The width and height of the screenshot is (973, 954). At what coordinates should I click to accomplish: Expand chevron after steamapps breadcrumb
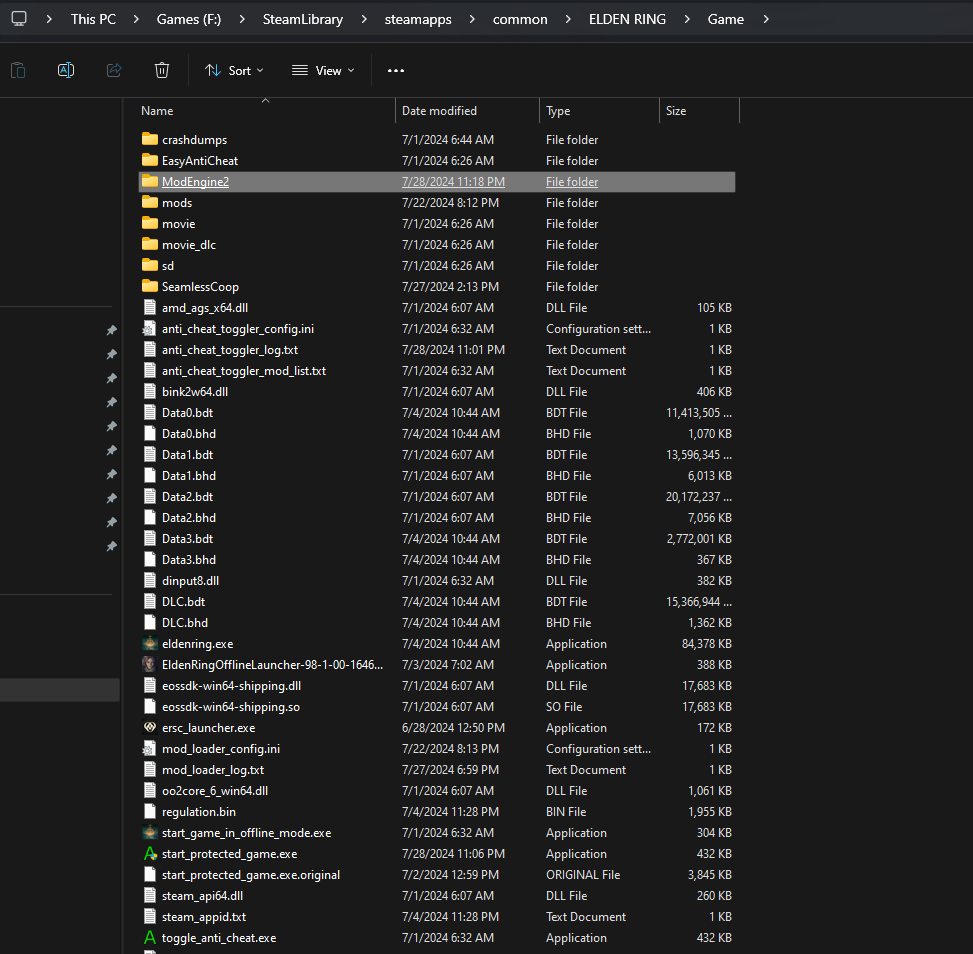472,19
